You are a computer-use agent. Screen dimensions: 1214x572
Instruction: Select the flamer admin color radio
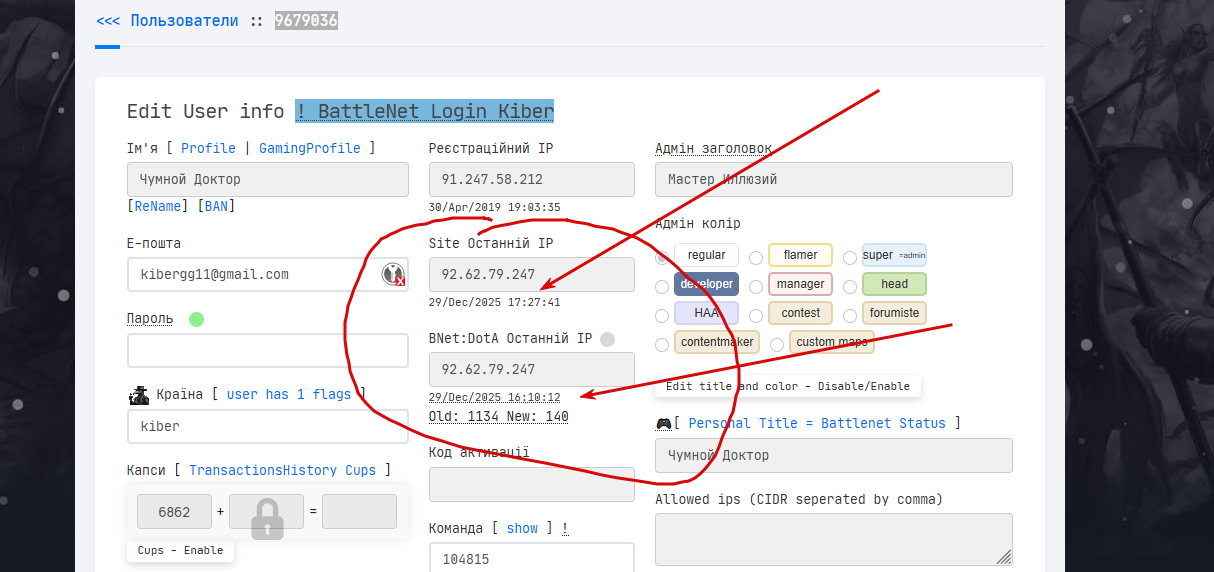[757, 257]
